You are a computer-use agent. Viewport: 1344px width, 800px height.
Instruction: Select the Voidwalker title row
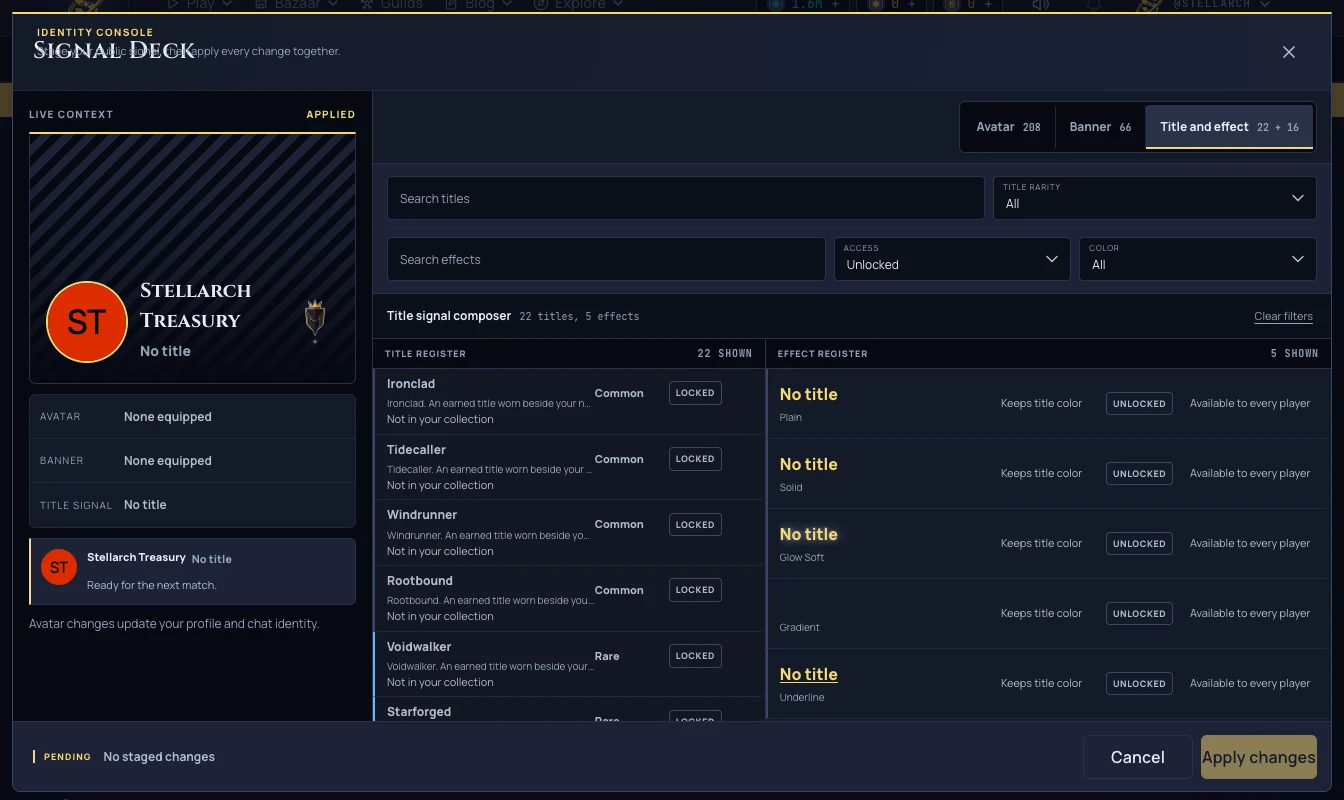tap(569, 664)
